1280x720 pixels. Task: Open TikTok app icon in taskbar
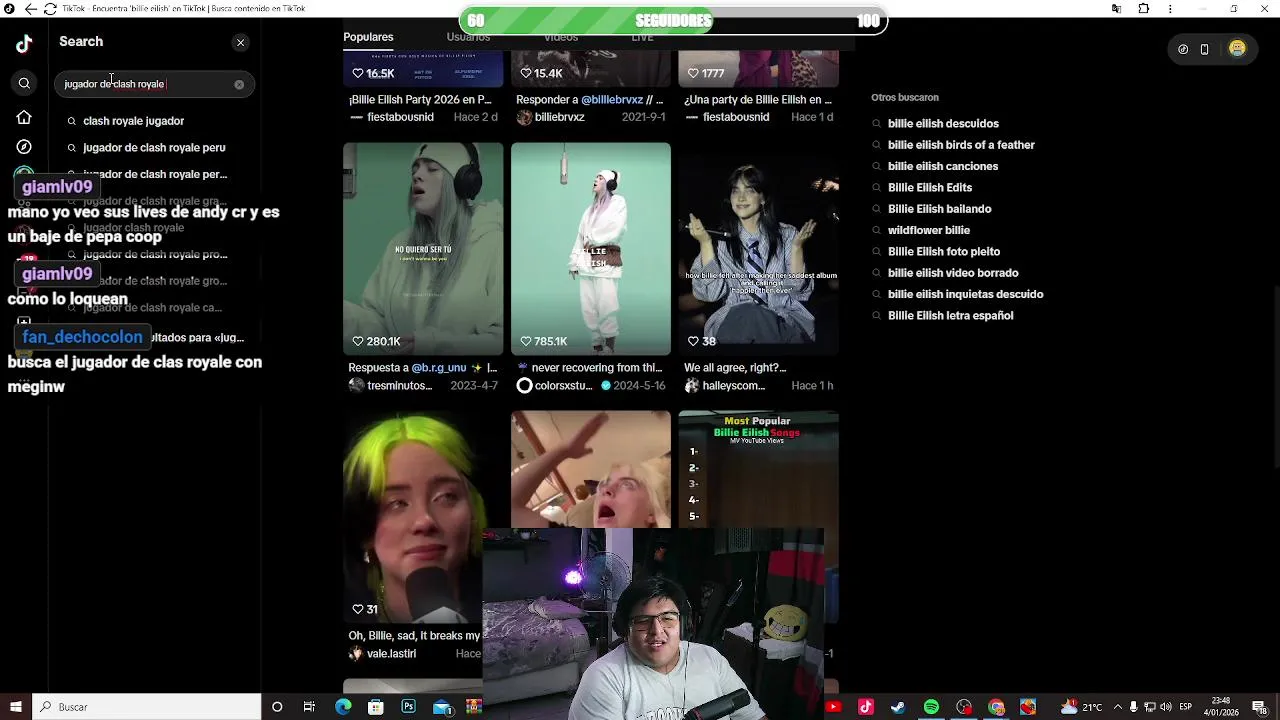[866, 707]
